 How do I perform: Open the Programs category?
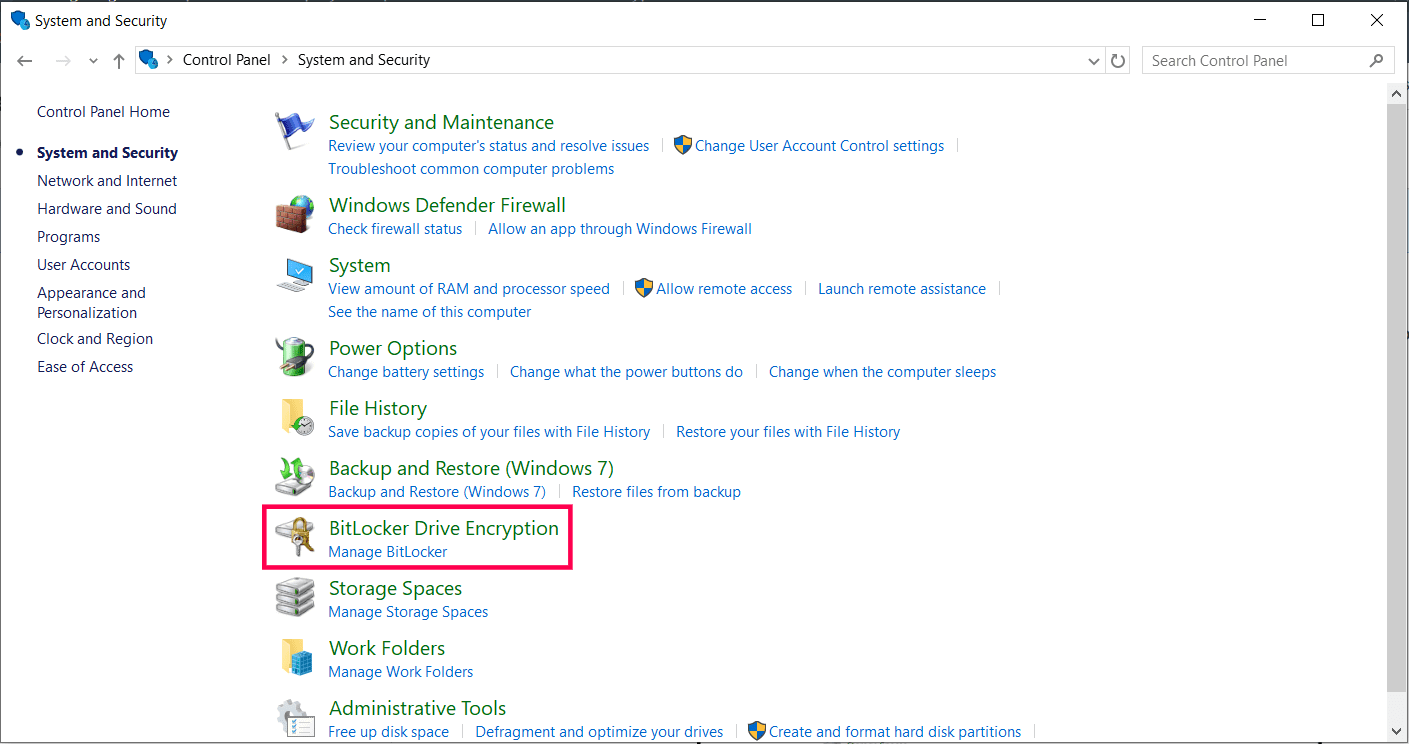(x=69, y=237)
